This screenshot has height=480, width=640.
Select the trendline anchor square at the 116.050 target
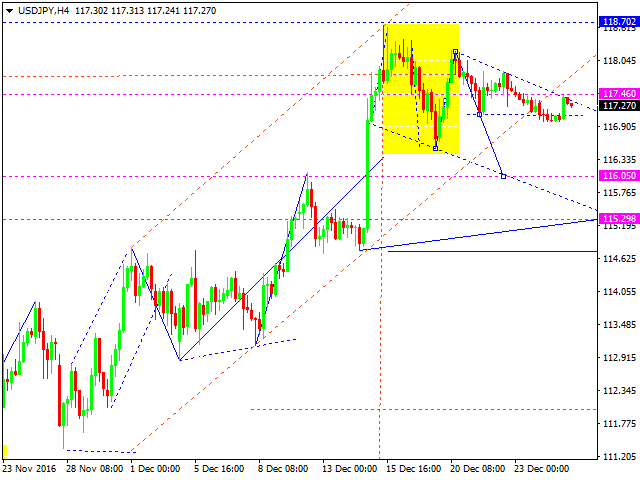point(503,176)
